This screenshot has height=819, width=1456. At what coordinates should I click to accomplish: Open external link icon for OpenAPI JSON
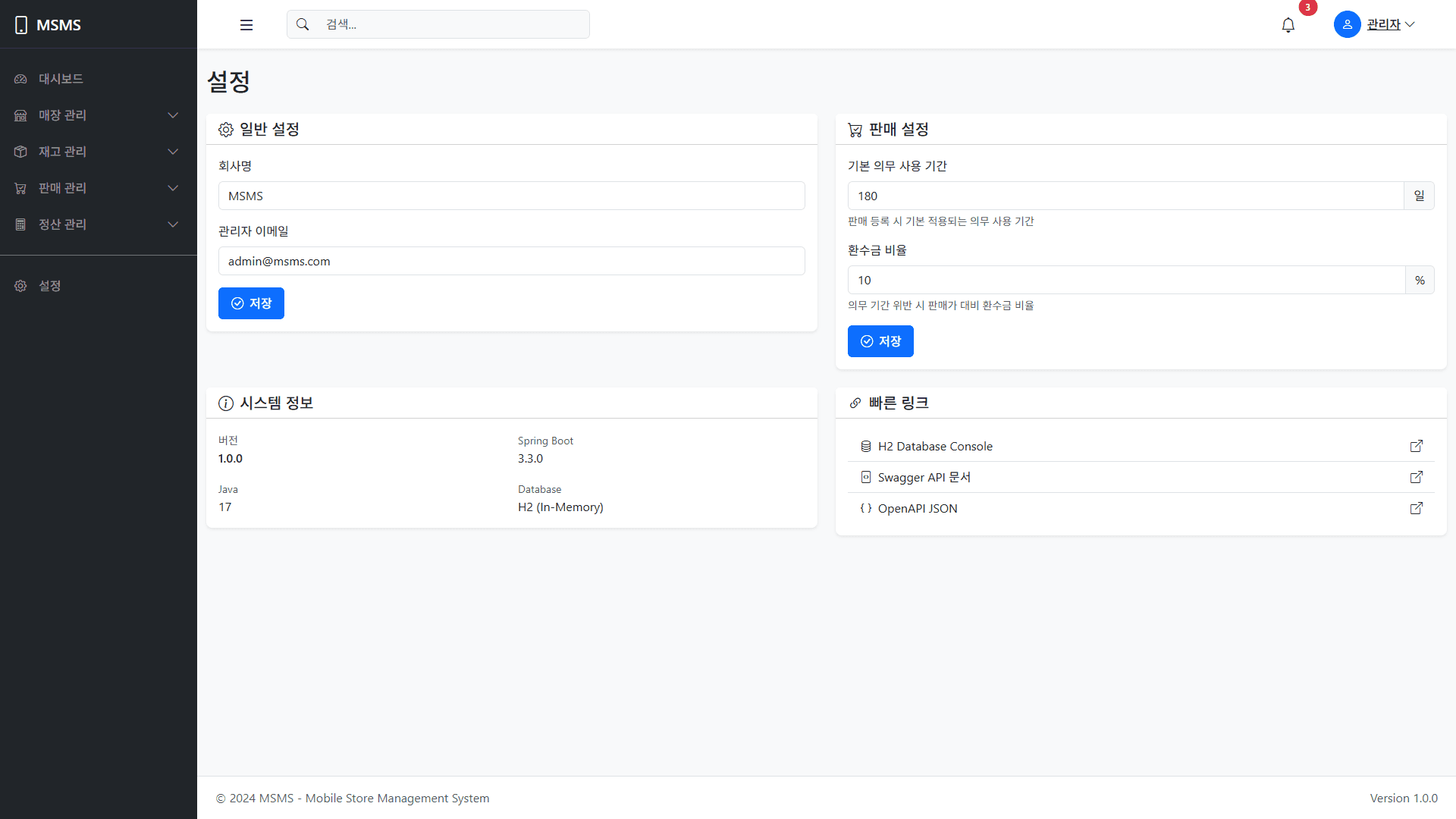click(x=1416, y=508)
